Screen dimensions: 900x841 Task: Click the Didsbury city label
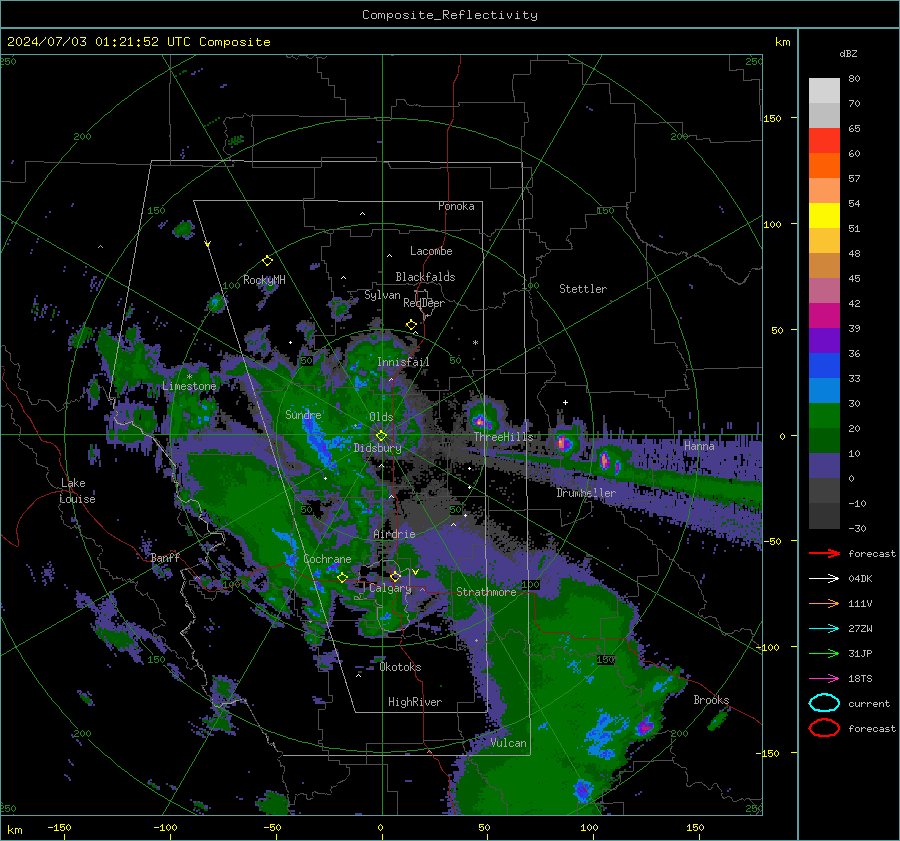click(x=378, y=448)
